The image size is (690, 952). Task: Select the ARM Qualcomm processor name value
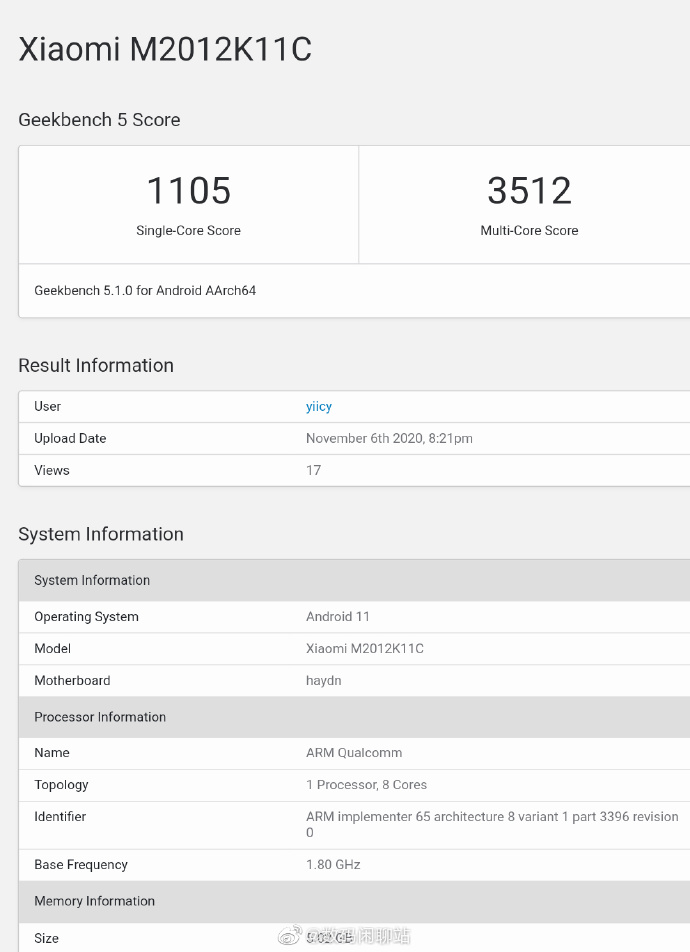point(354,752)
